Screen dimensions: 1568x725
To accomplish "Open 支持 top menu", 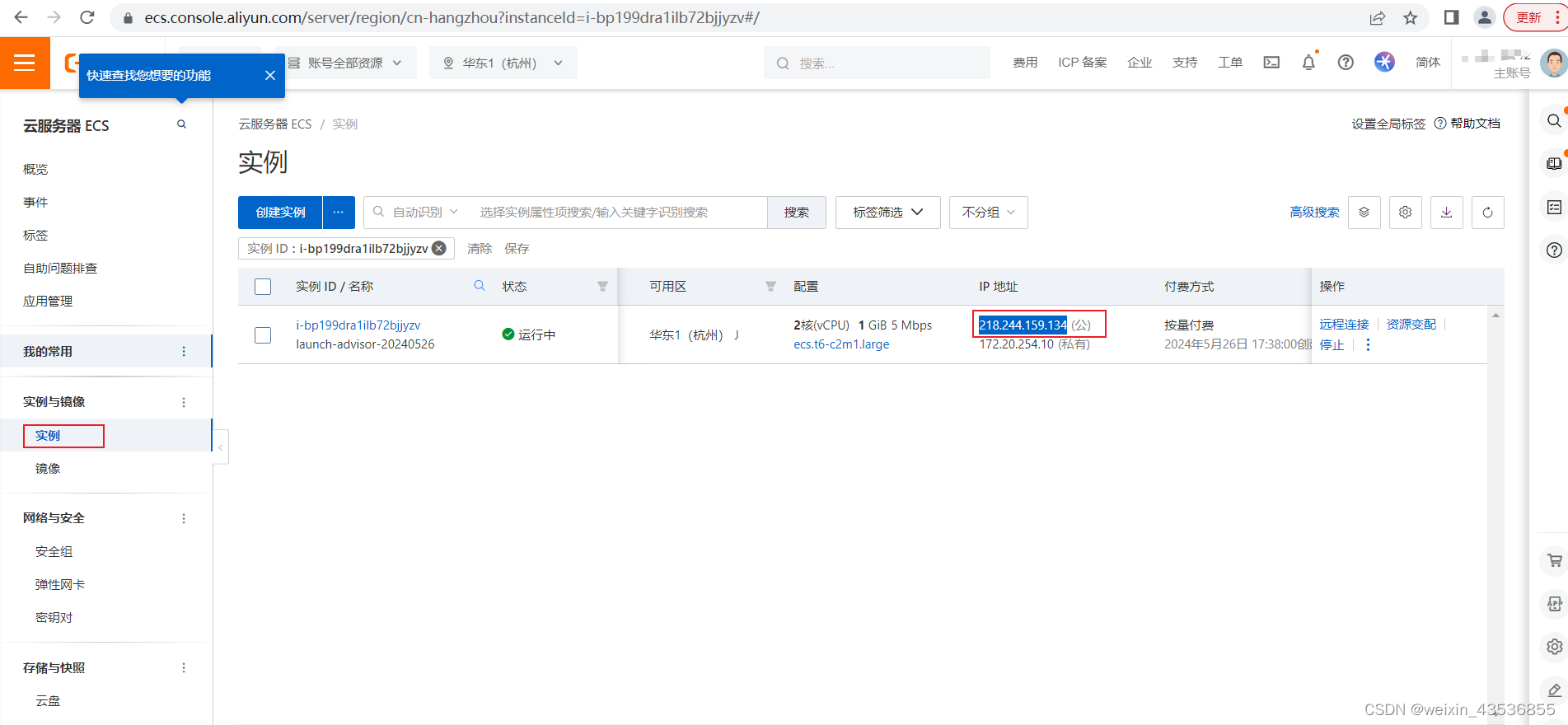I will 1185,63.
